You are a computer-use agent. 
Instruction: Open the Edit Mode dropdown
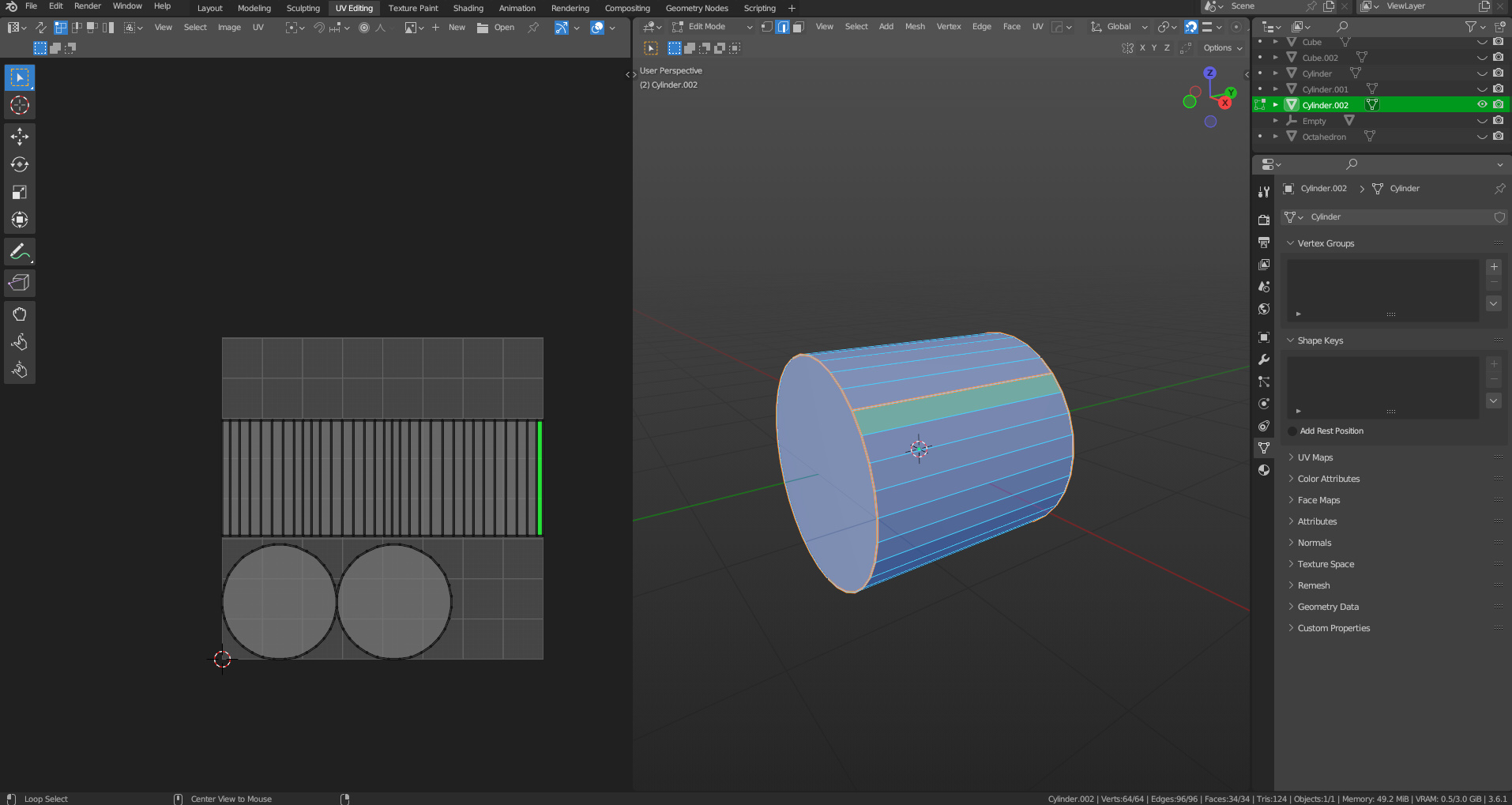coord(712,27)
